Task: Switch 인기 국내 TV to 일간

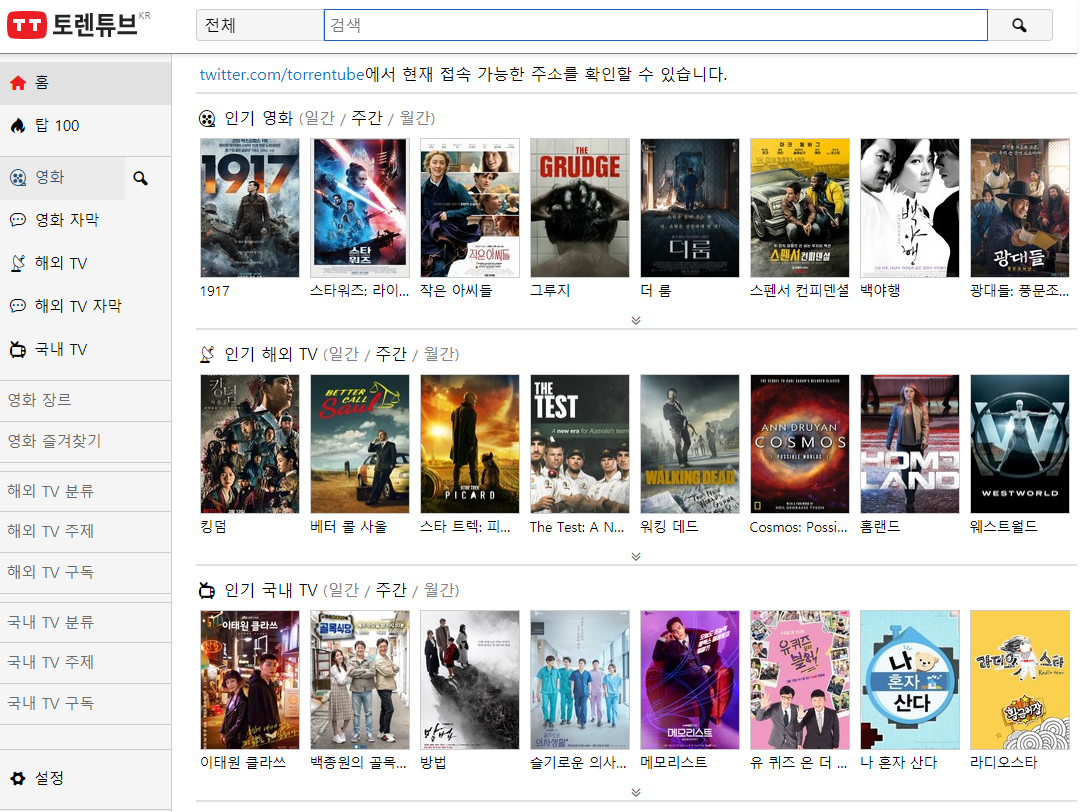Action: [x=344, y=590]
